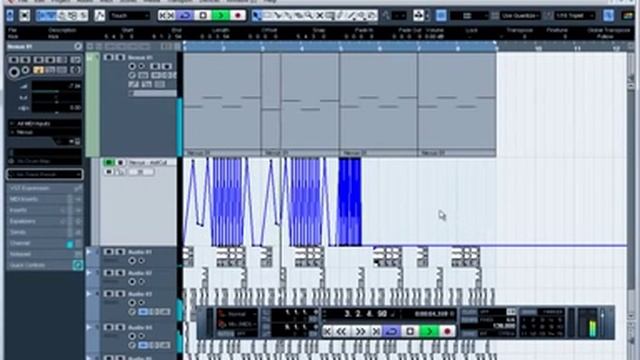
Task: Open the VST Expression inspector section
Action: [45, 188]
